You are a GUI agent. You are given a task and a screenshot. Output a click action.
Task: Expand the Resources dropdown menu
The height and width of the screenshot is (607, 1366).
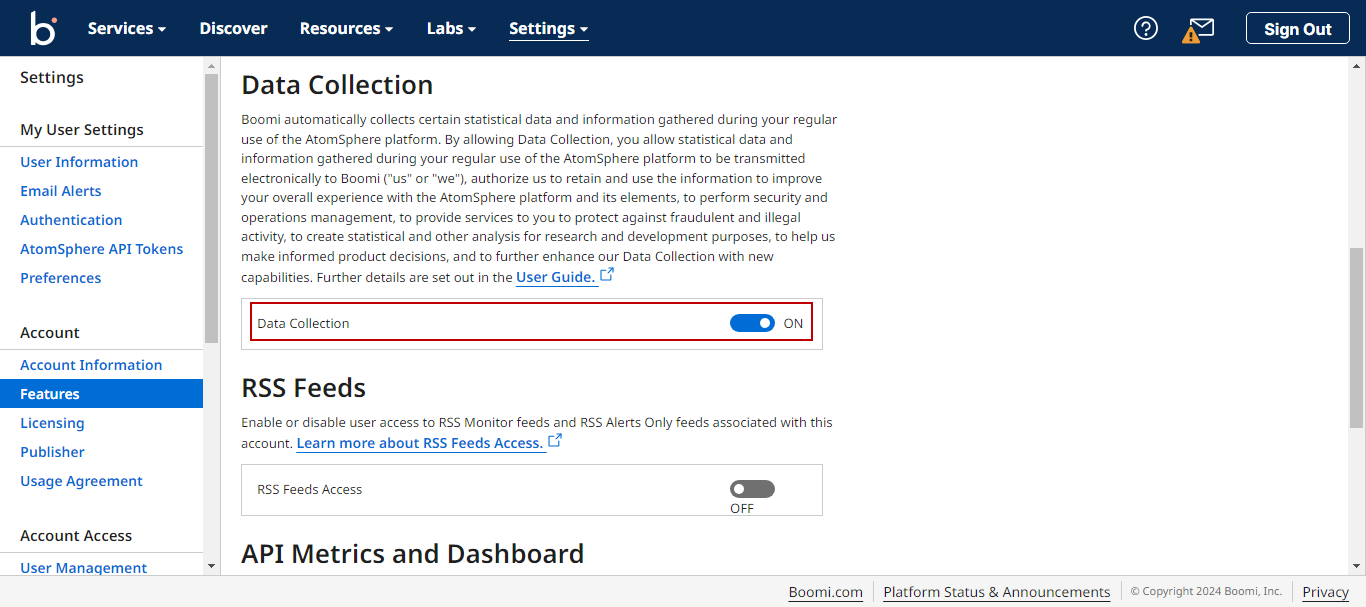[x=346, y=28]
